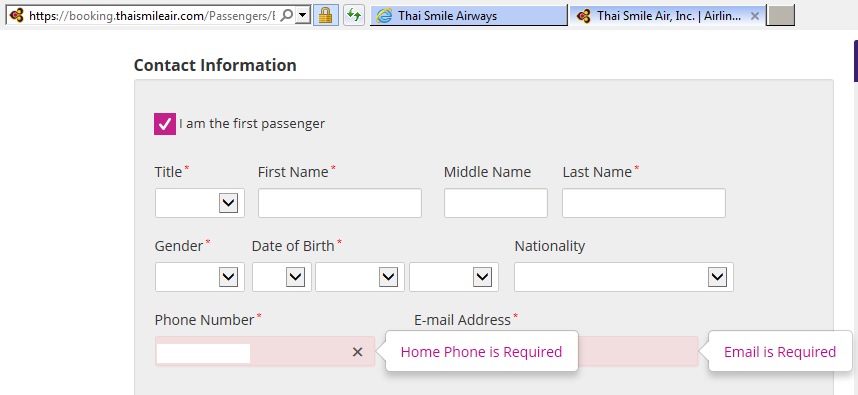Open the Date of Birth year dropdown

coord(454,277)
